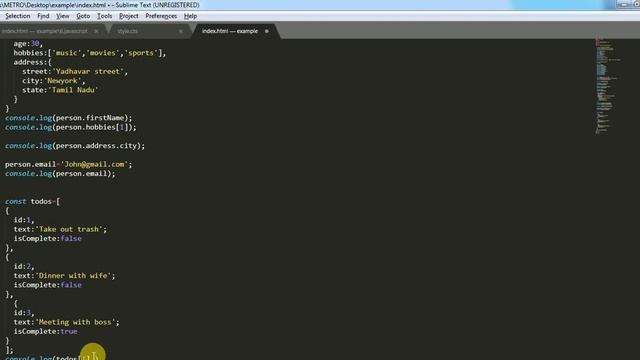Click the text 'Dinner with wife' line
This screenshot has width=640, height=360.
click(64, 276)
